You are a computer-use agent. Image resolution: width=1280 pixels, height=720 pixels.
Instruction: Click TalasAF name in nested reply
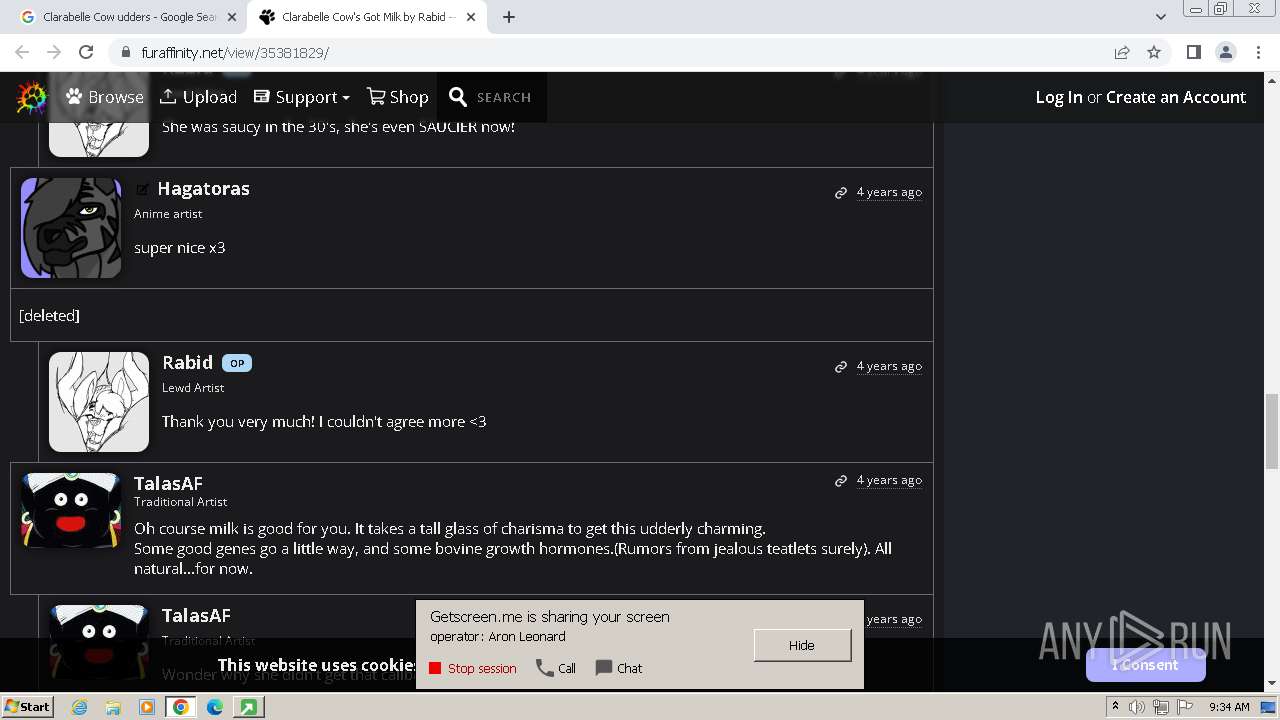tap(196, 615)
